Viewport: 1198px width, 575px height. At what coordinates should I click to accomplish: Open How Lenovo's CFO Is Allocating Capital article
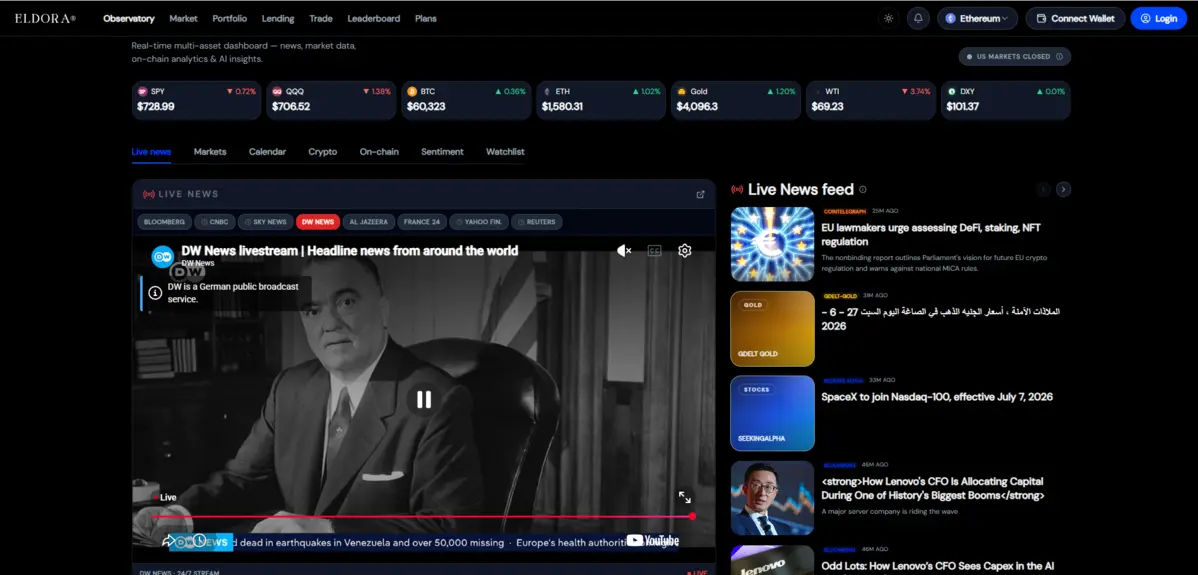(933, 489)
